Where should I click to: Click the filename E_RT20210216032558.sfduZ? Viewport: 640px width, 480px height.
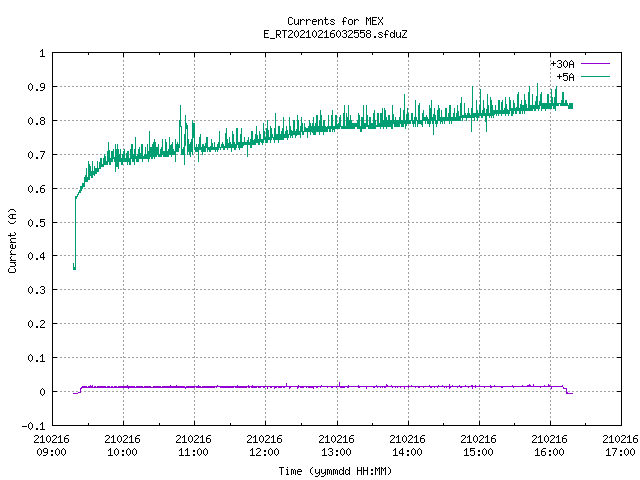[335, 34]
